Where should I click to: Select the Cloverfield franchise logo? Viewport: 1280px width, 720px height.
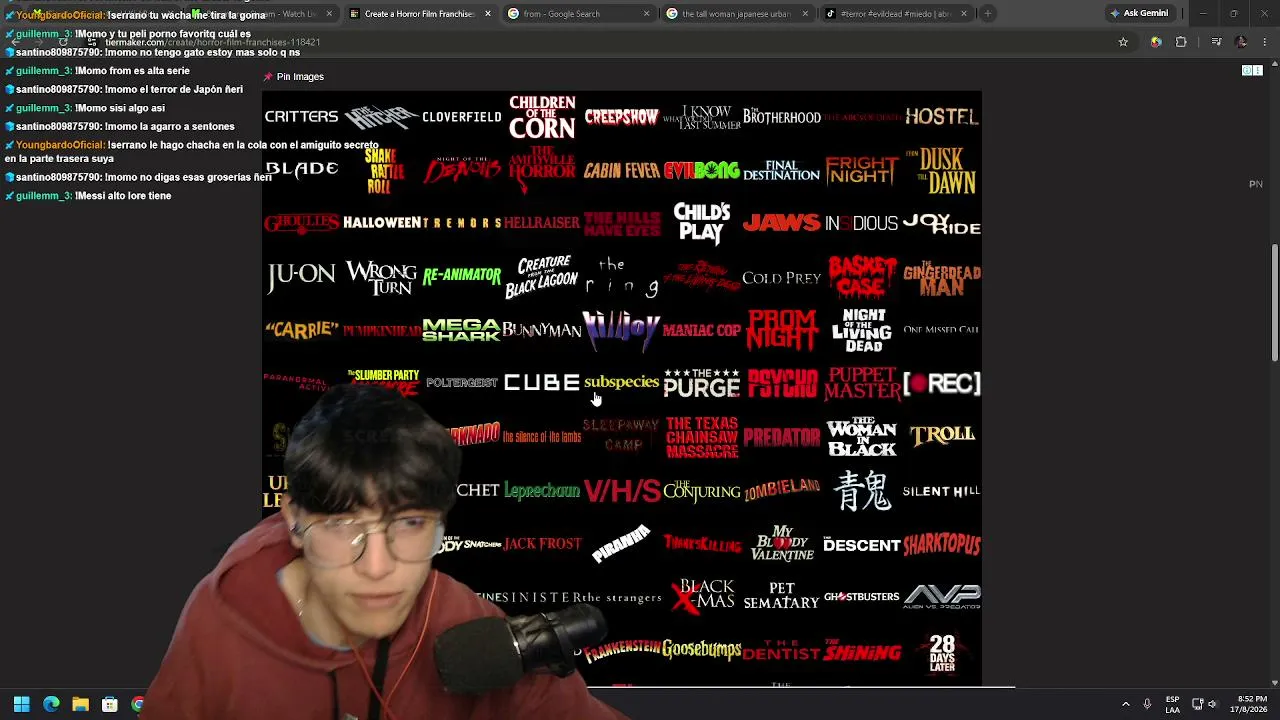tap(461, 117)
